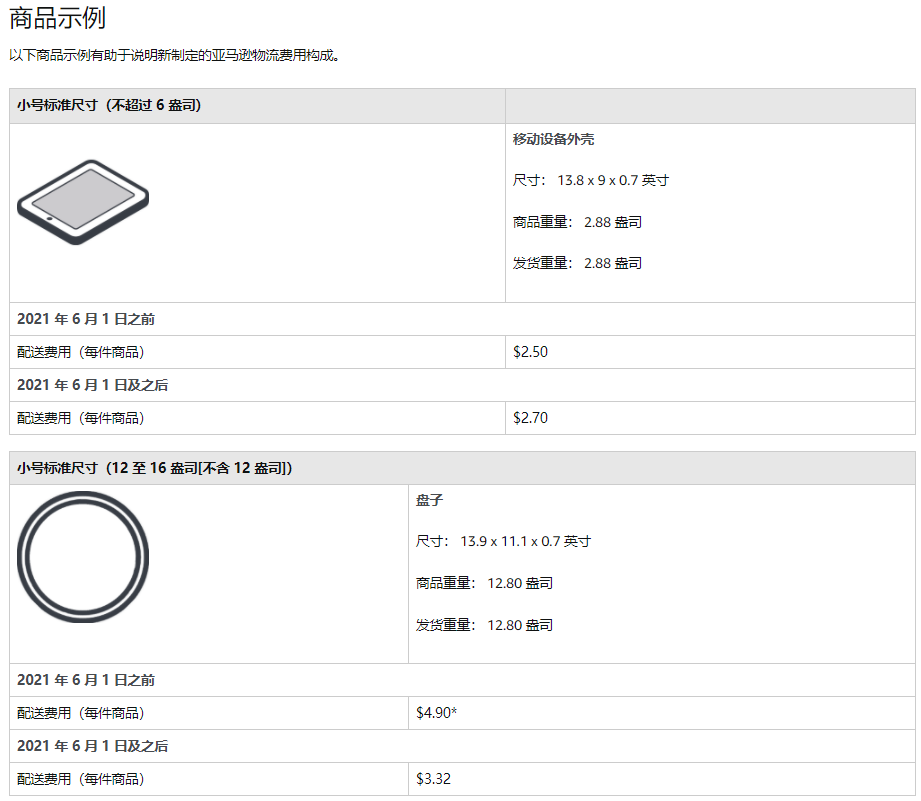Click the 商品重量 2.88 盎司 line
Viewport: 921px width, 801px height.
(577, 222)
